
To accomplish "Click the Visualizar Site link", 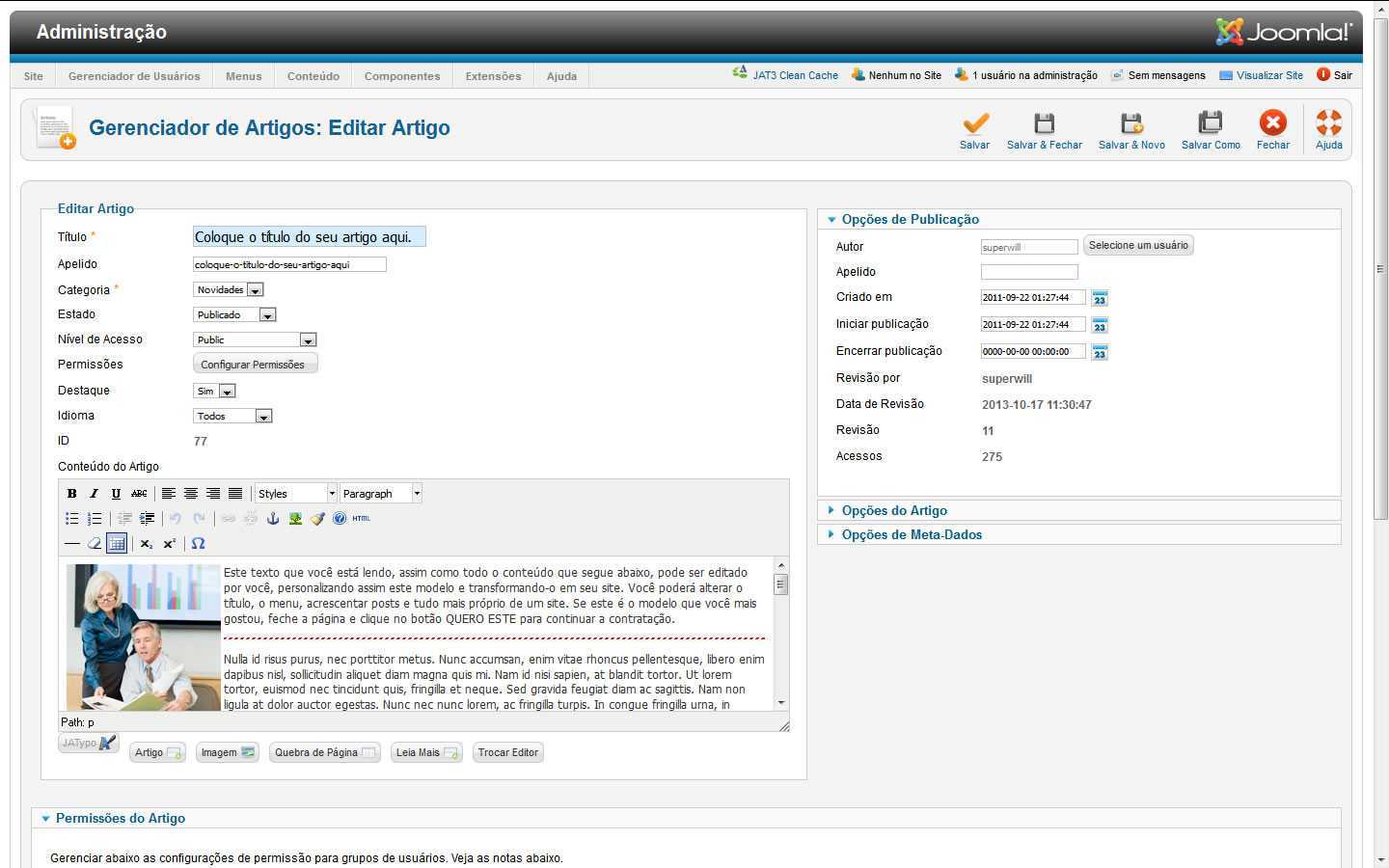I will [x=1268, y=75].
